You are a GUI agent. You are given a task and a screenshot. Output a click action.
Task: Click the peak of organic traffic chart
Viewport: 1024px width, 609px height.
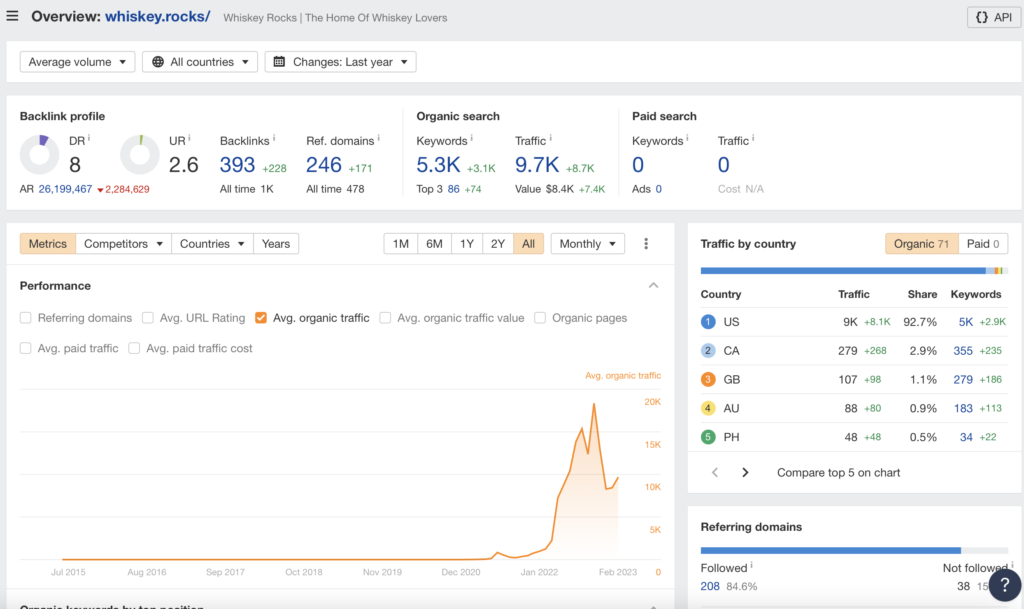coord(594,404)
